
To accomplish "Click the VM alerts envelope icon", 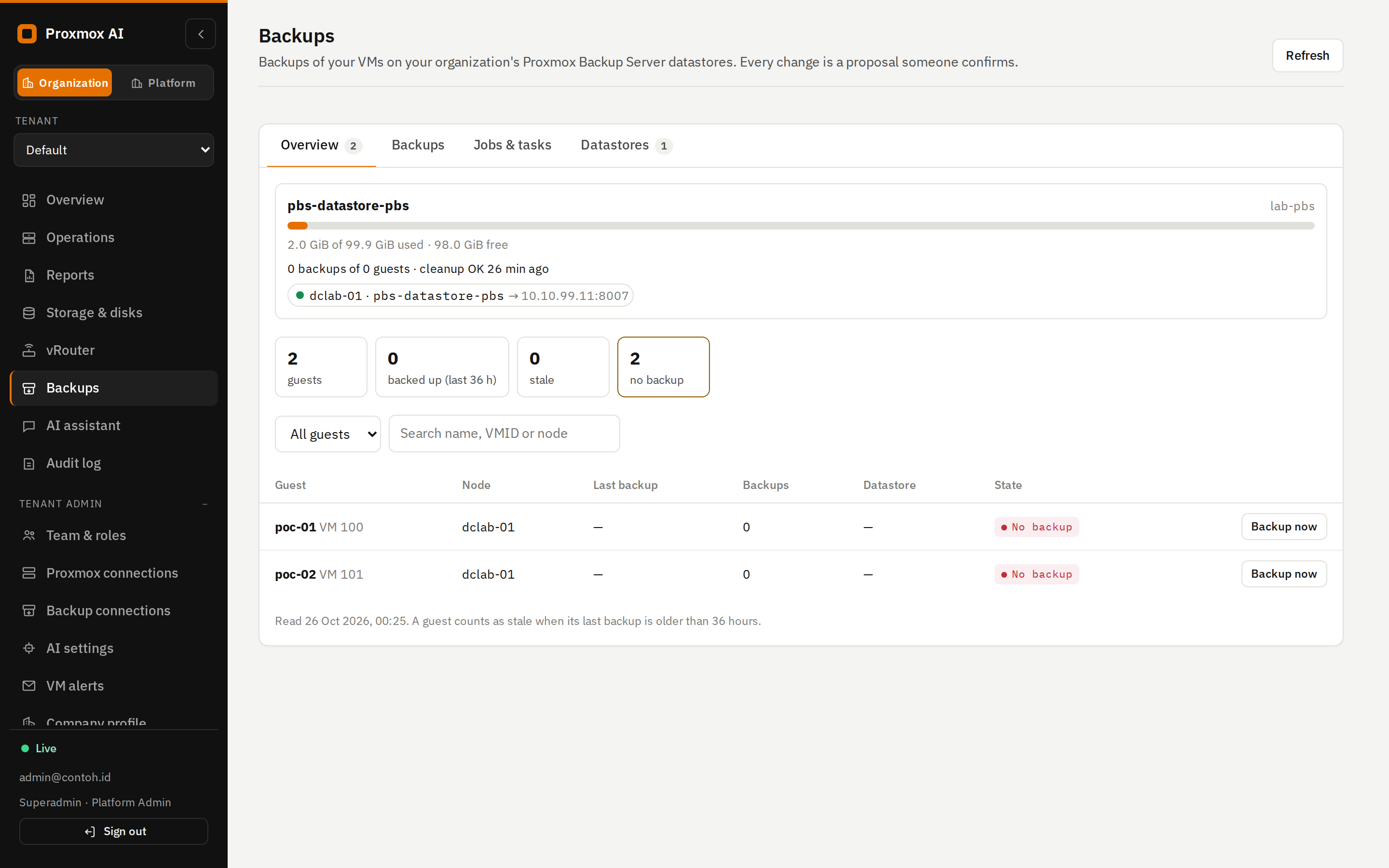I will pos(29,686).
